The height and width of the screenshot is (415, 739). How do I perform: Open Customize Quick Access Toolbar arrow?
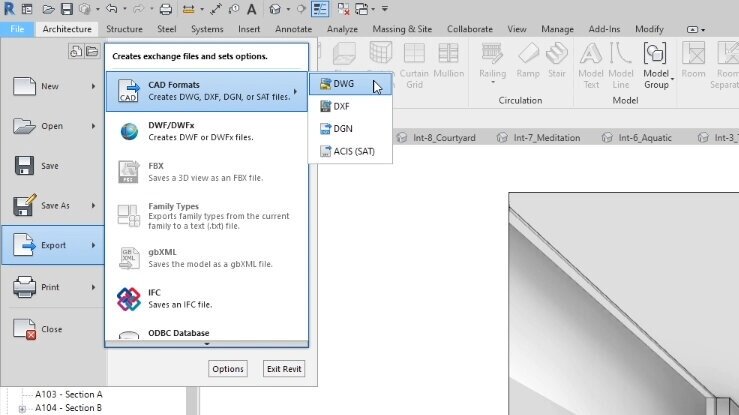tap(385, 9)
